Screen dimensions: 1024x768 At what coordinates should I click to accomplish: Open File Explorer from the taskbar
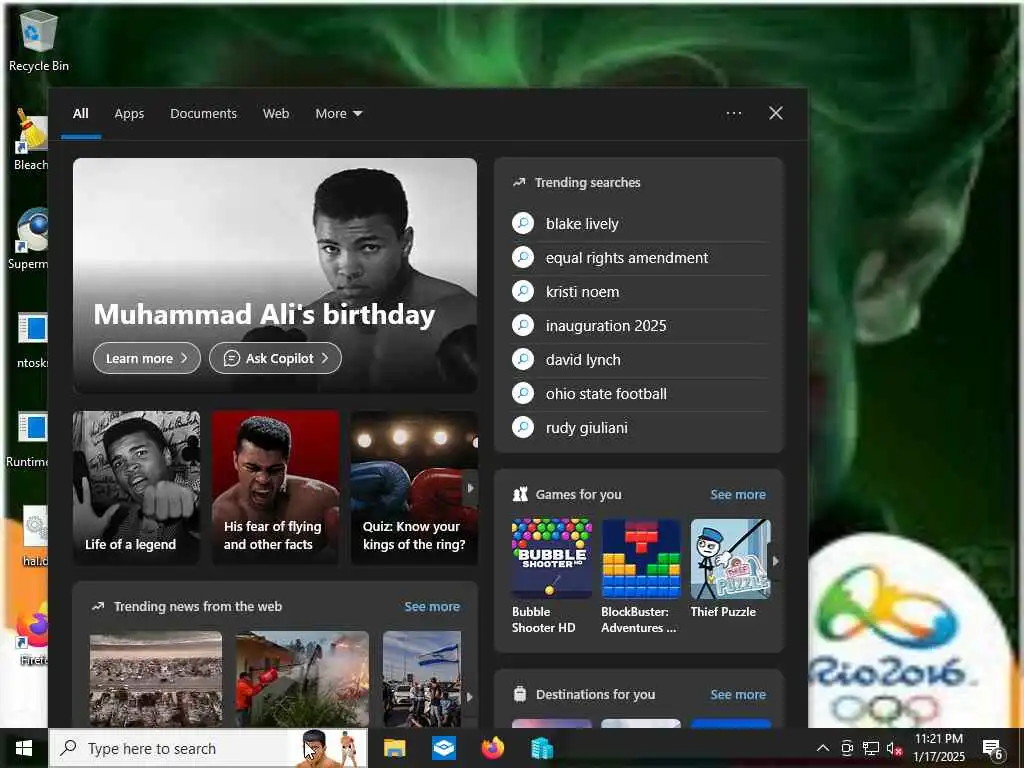[x=394, y=748]
